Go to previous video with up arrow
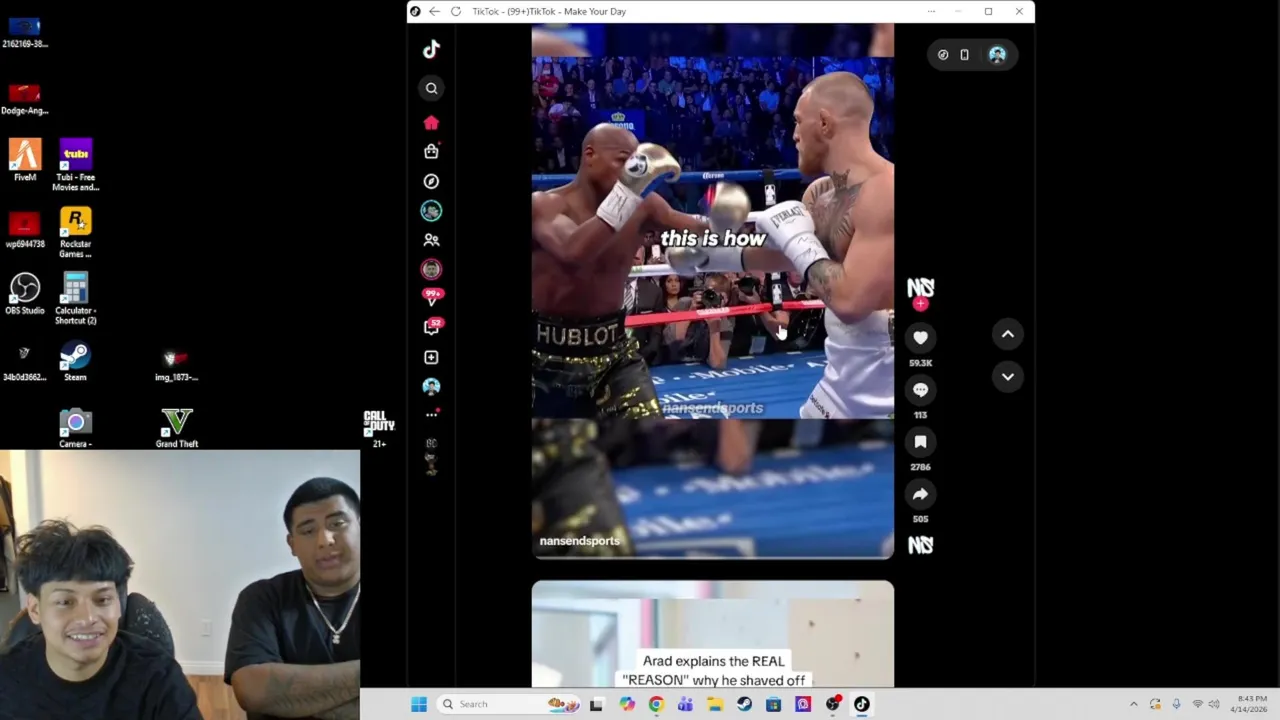This screenshot has width=1280, height=720. point(1007,335)
